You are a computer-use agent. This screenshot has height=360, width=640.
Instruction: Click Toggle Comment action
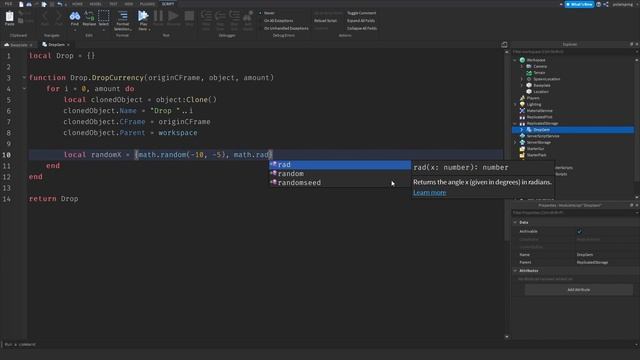(x=361, y=13)
